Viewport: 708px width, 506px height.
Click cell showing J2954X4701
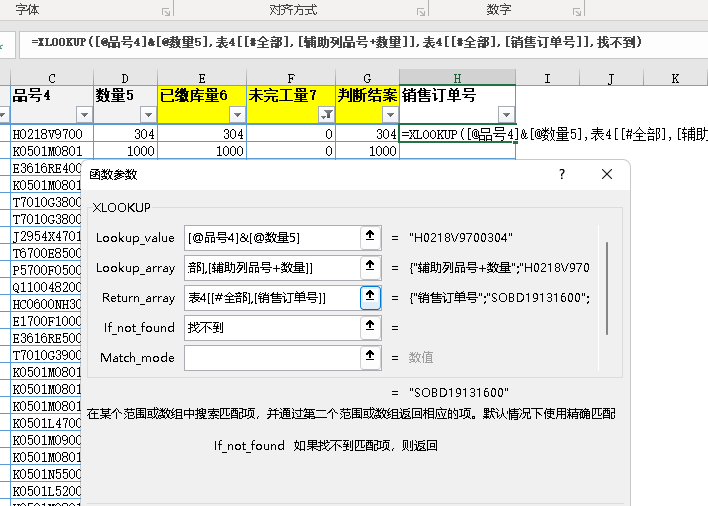[46, 236]
